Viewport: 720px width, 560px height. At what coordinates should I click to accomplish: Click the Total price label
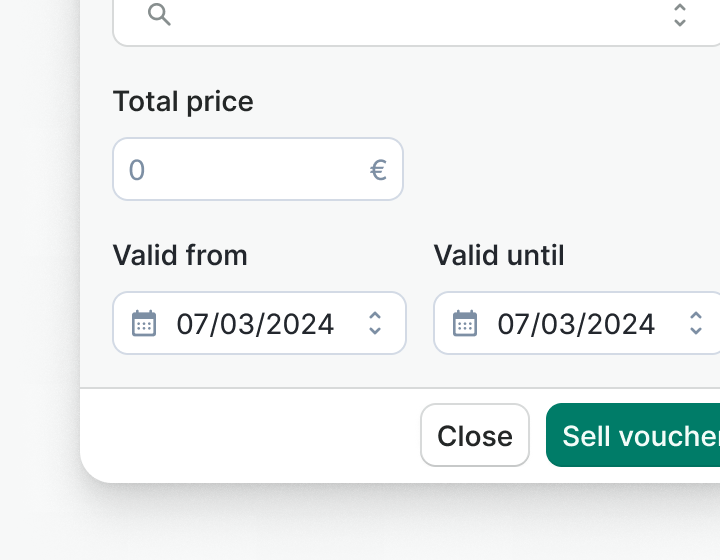pos(183,102)
